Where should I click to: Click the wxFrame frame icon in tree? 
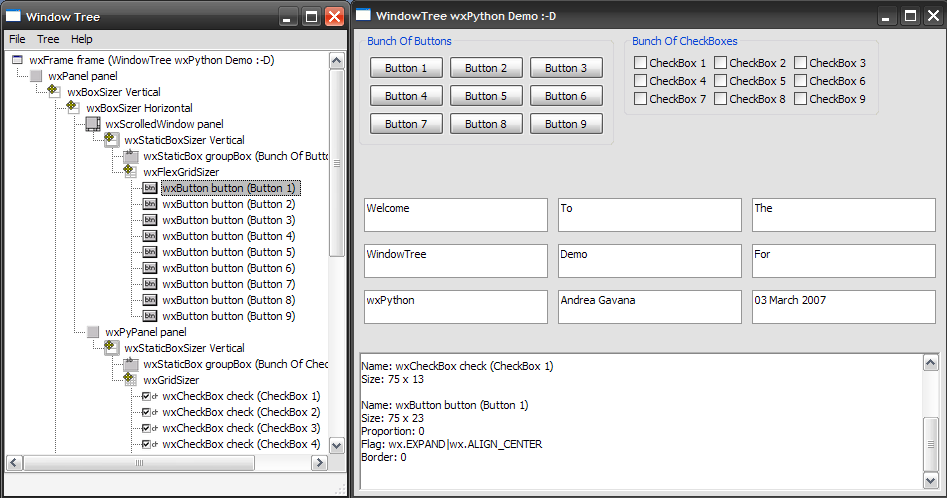point(17,60)
